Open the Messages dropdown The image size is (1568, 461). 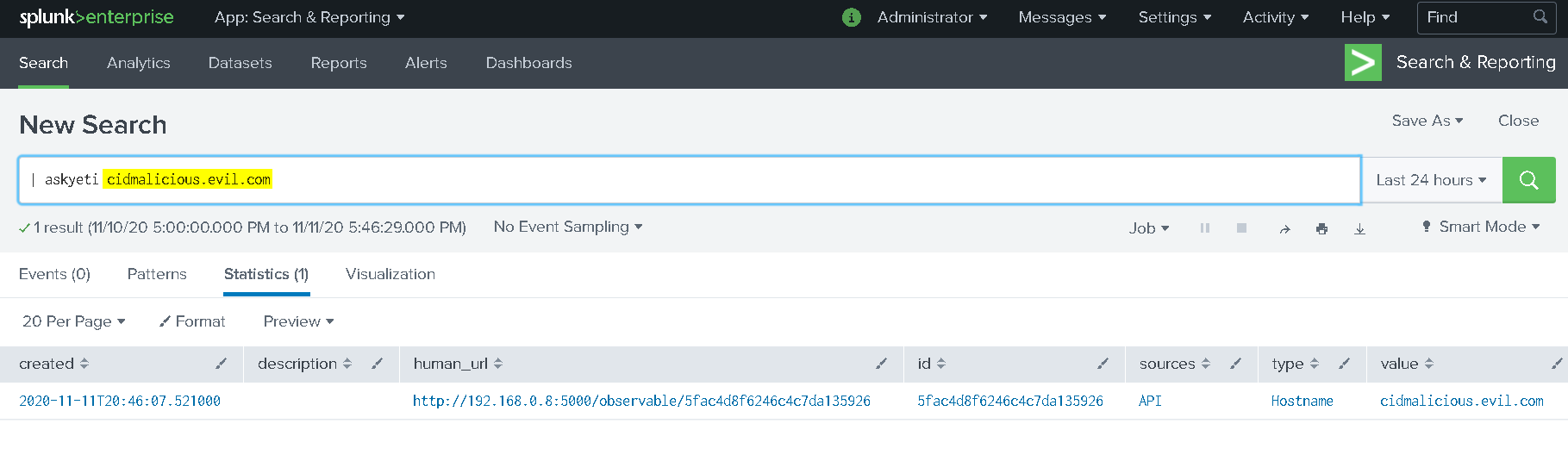click(1062, 17)
